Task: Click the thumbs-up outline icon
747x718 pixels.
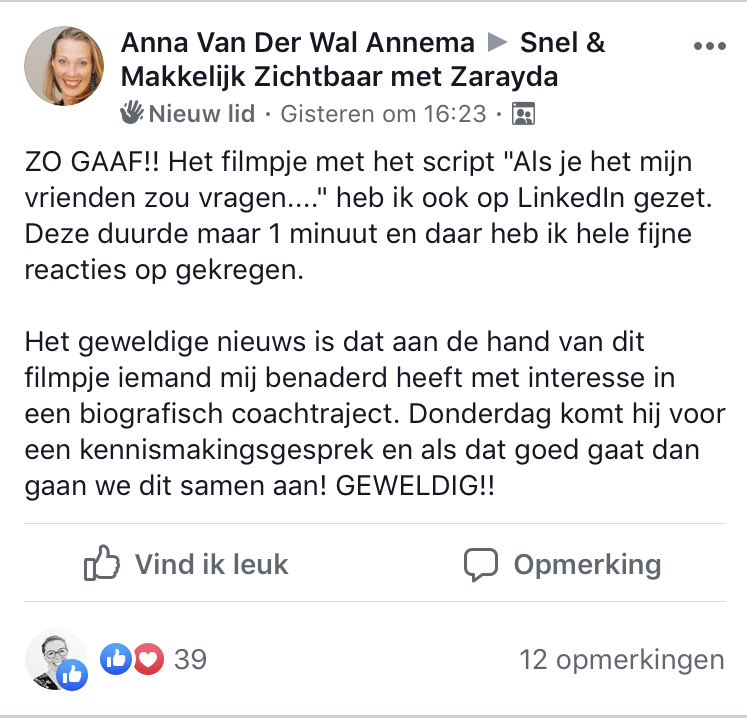Action: [x=103, y=564]
